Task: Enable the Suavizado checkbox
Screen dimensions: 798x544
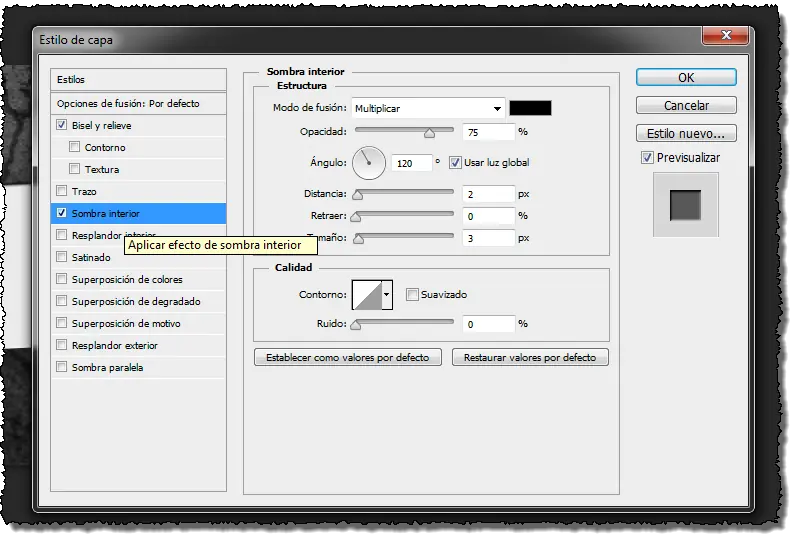Action: [x=412, y=294]
